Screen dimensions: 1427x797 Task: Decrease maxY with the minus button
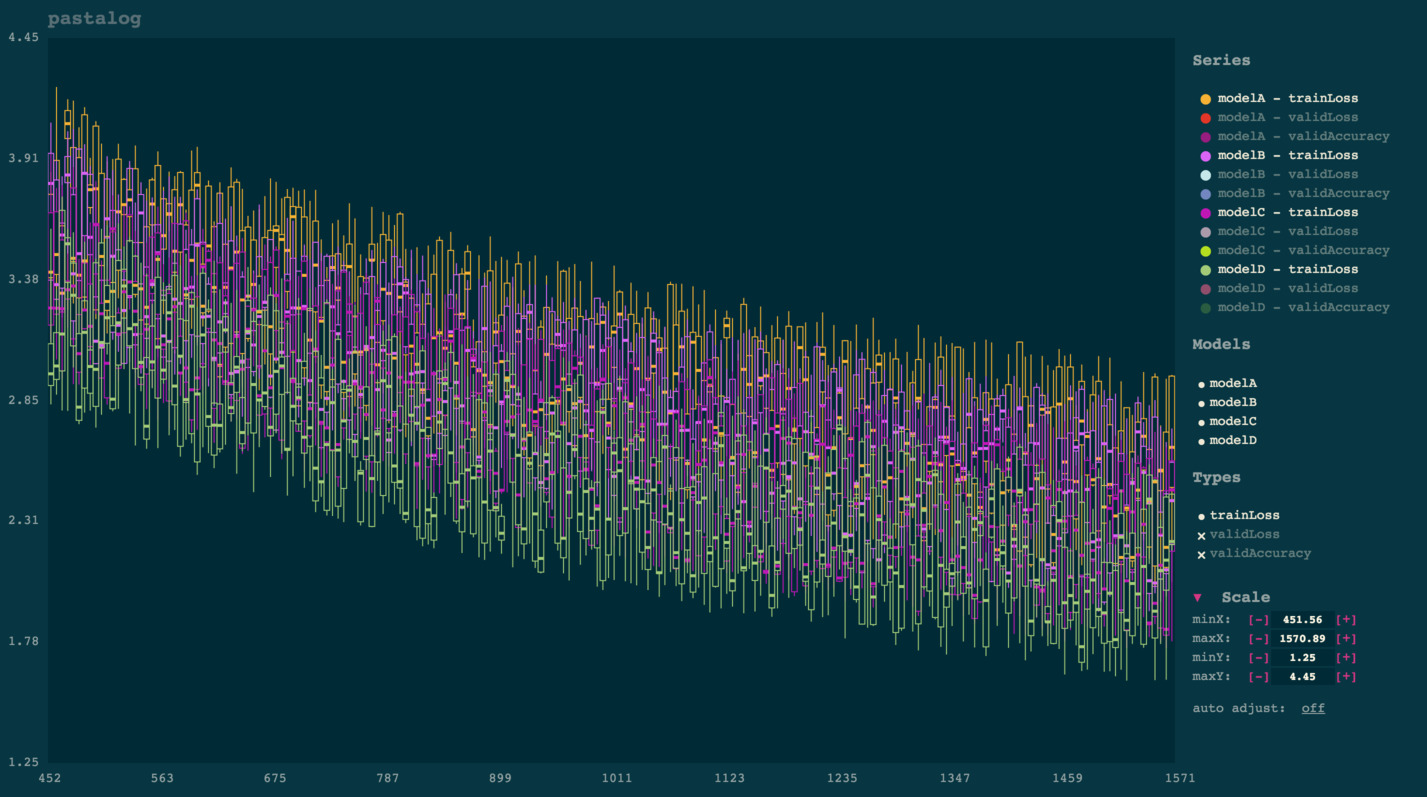[1258, 677]
